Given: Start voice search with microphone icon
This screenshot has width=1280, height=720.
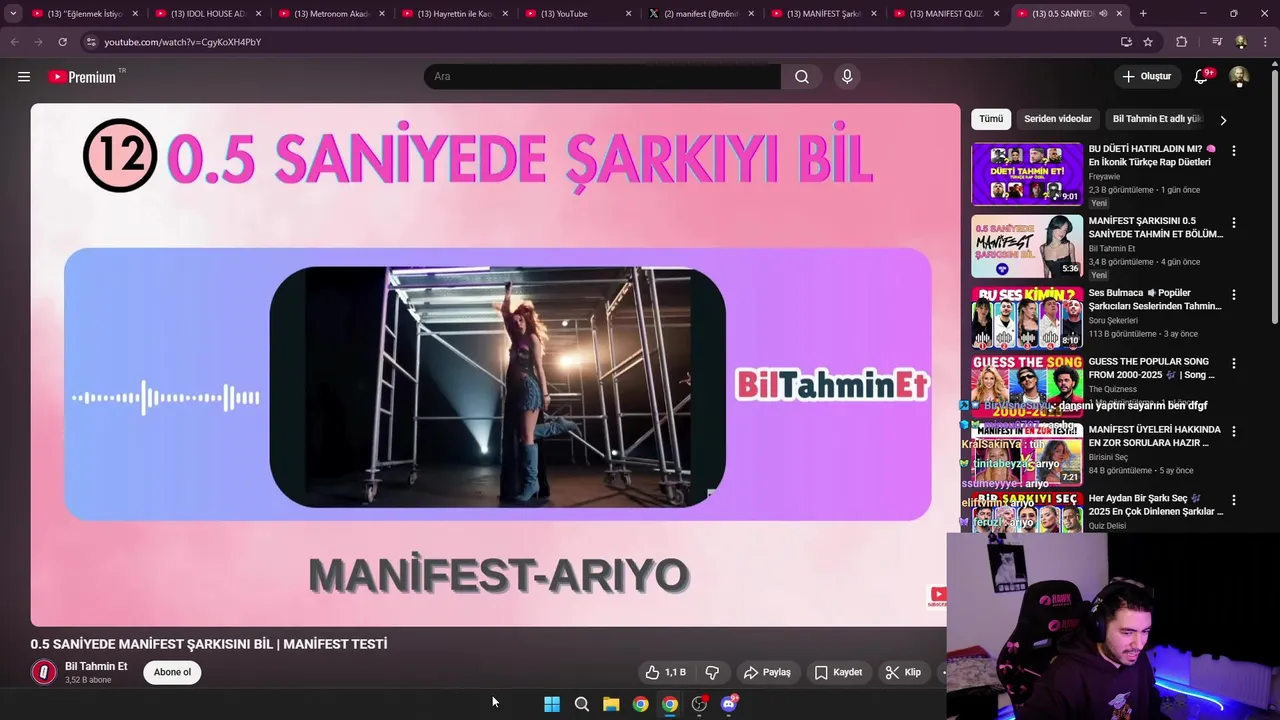Looking at the screenshot, I should (x=847, y=77).
